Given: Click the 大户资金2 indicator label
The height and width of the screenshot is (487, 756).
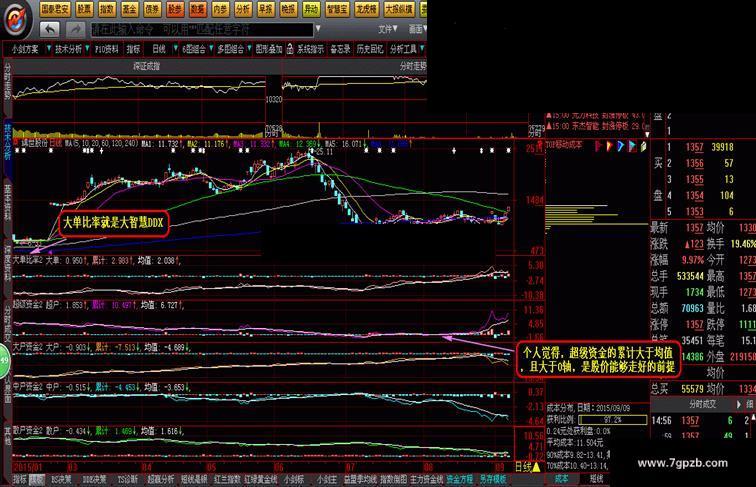Looking at the screenshot, I should click(x=28, y=347).
